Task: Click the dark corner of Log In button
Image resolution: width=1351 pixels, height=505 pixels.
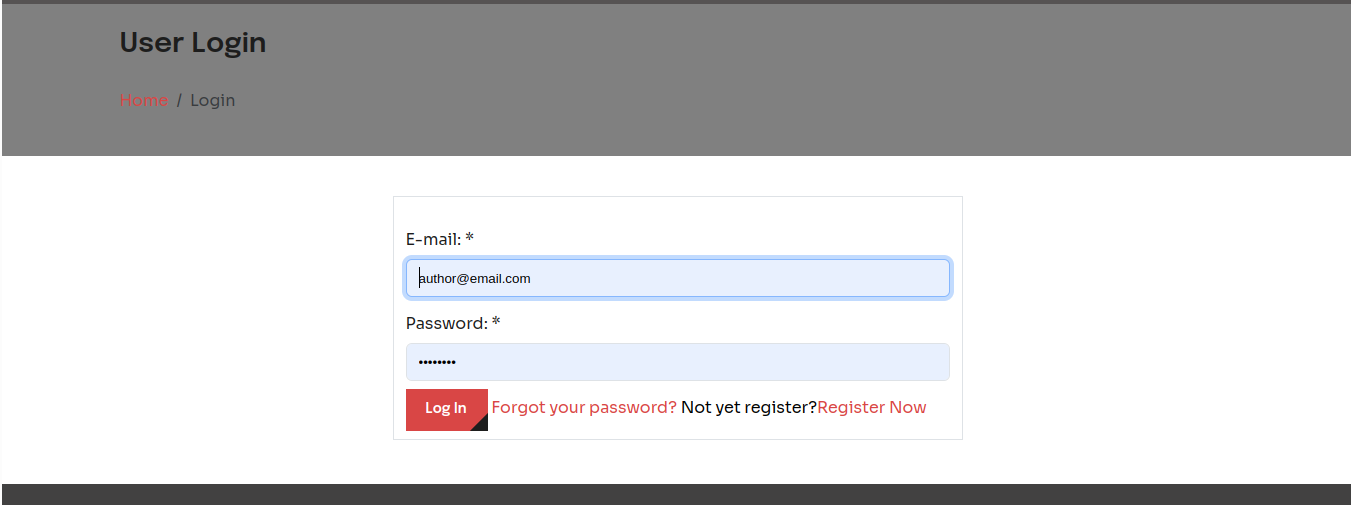Action: [x=481, y=424]
